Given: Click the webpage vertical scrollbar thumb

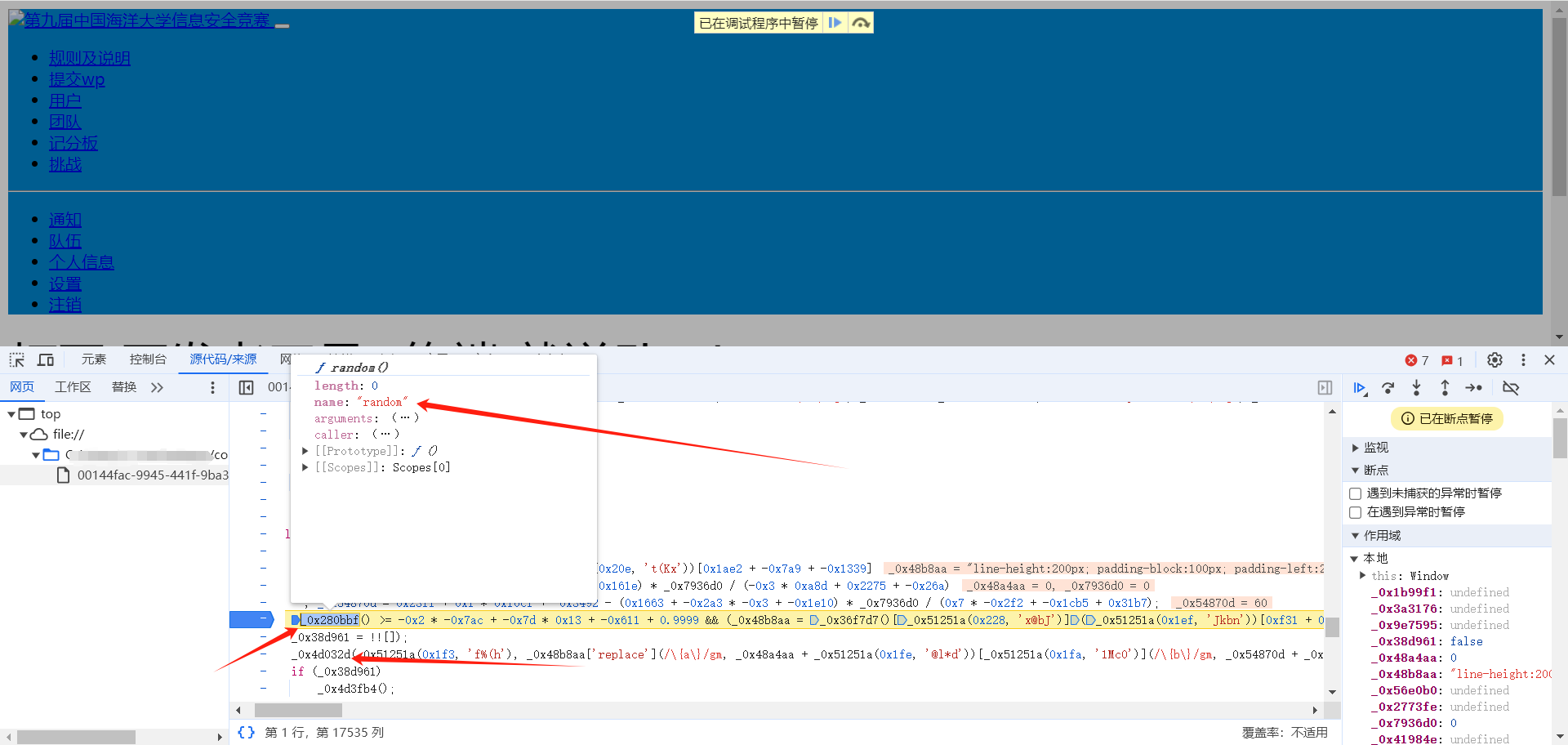Looking at the screenshot, I should click(1559, 106).
